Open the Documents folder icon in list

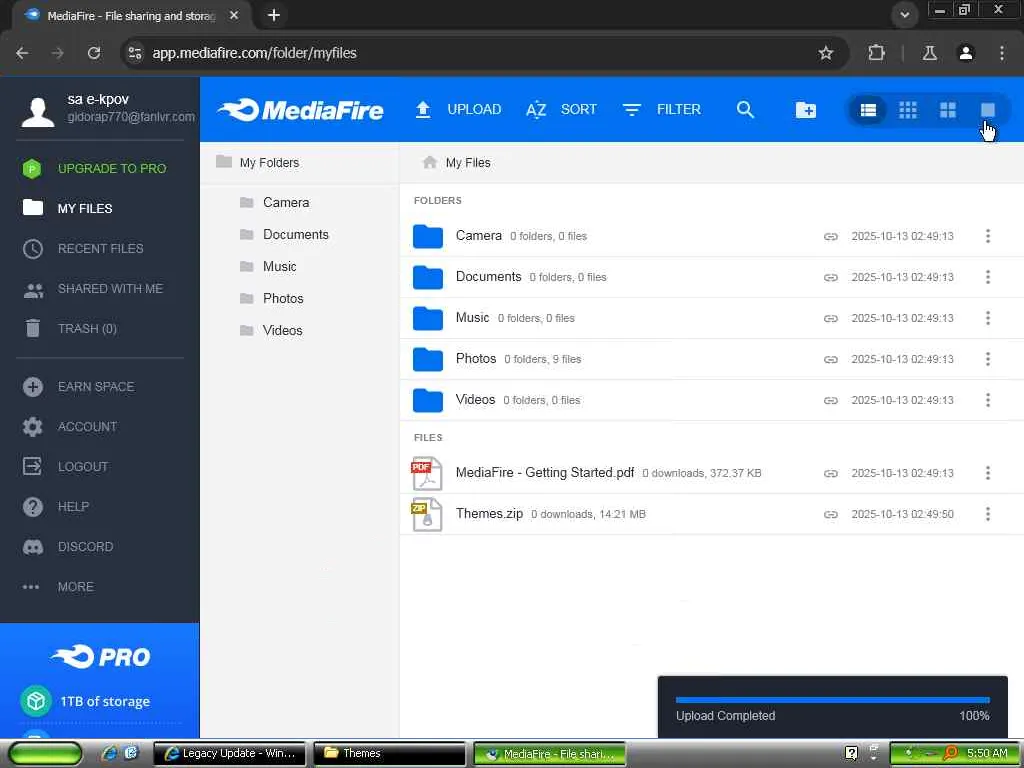[x=428, y=278]
